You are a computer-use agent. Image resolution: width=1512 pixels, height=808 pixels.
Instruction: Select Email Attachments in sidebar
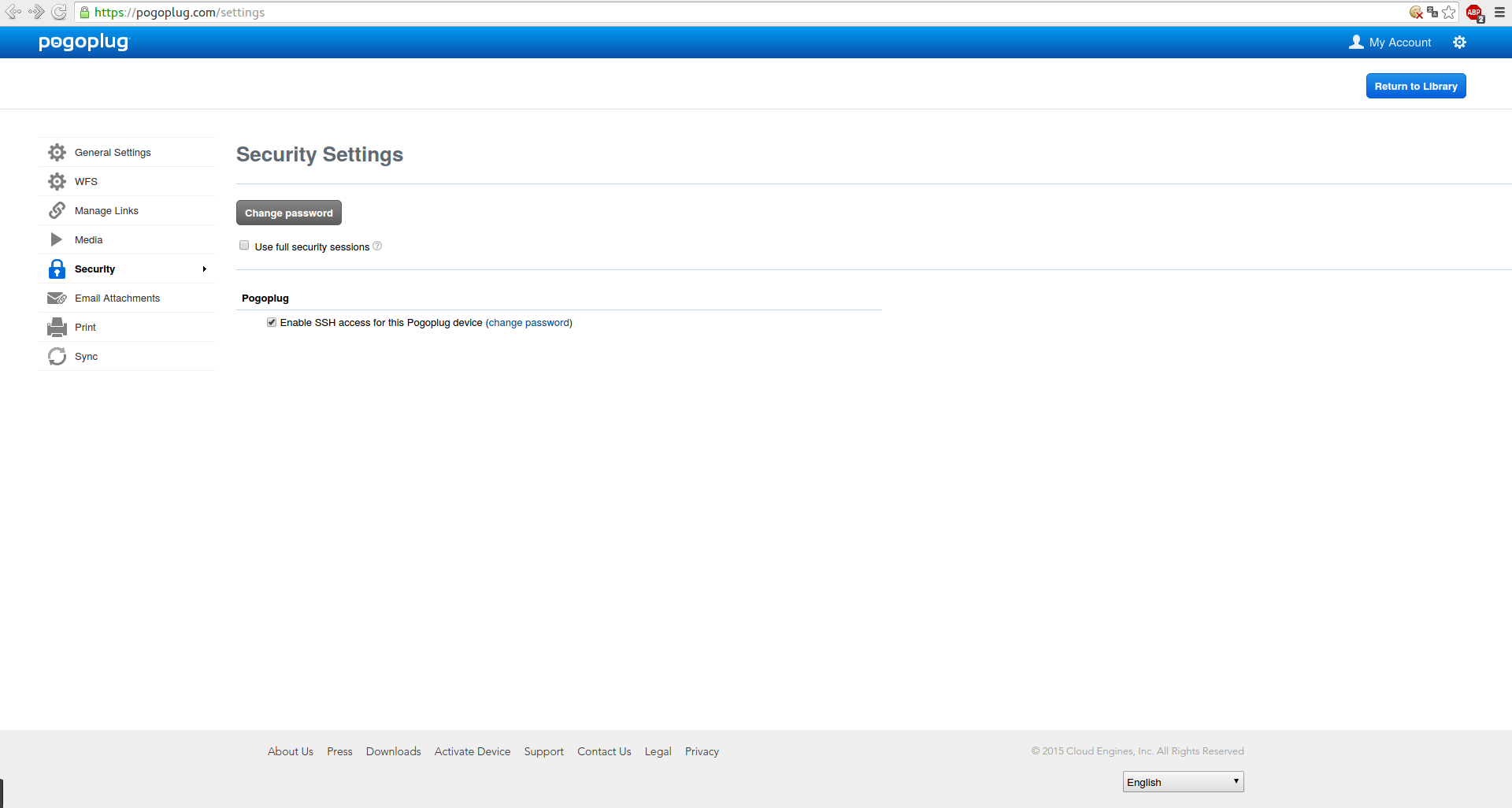pos(127,298)
